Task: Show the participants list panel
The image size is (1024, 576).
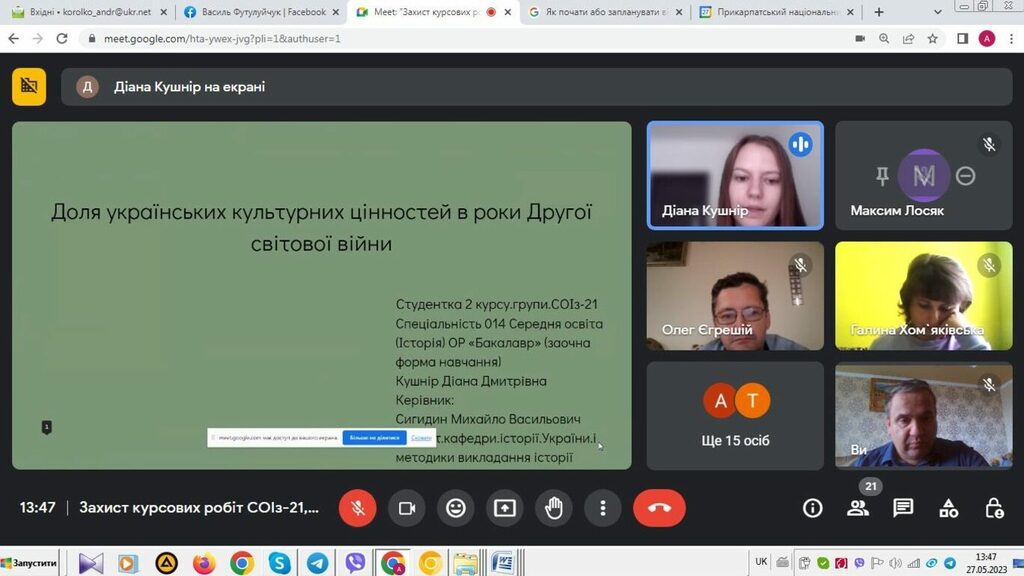Action: tap(858, 508)
